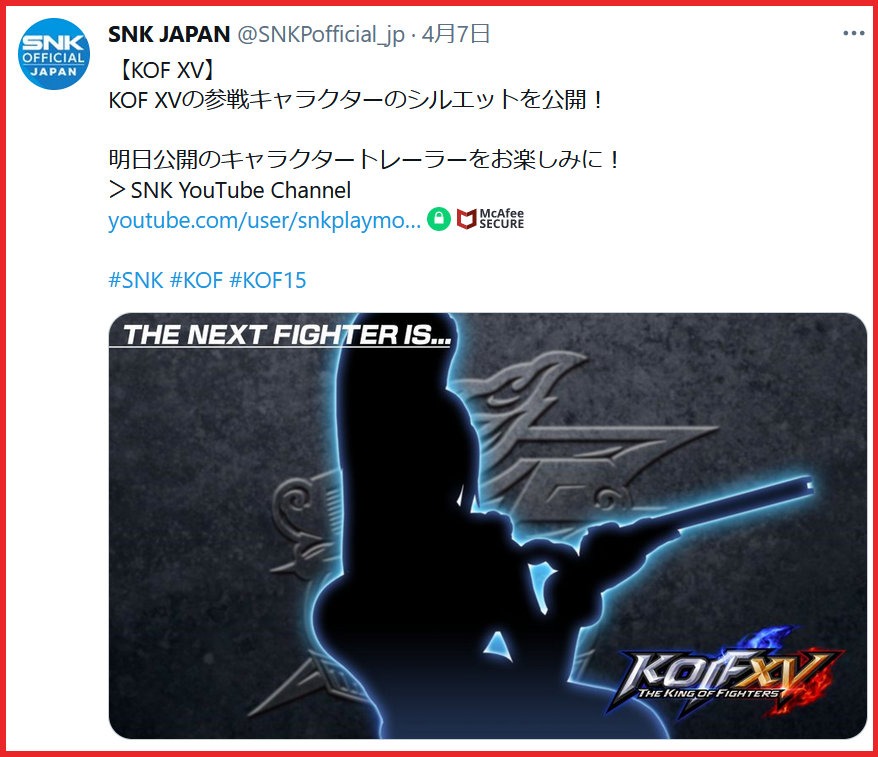Select the #KOF15 hashtag
This screenshot has width=878, height=757.
pyautogui.click(x=268, y=280)
